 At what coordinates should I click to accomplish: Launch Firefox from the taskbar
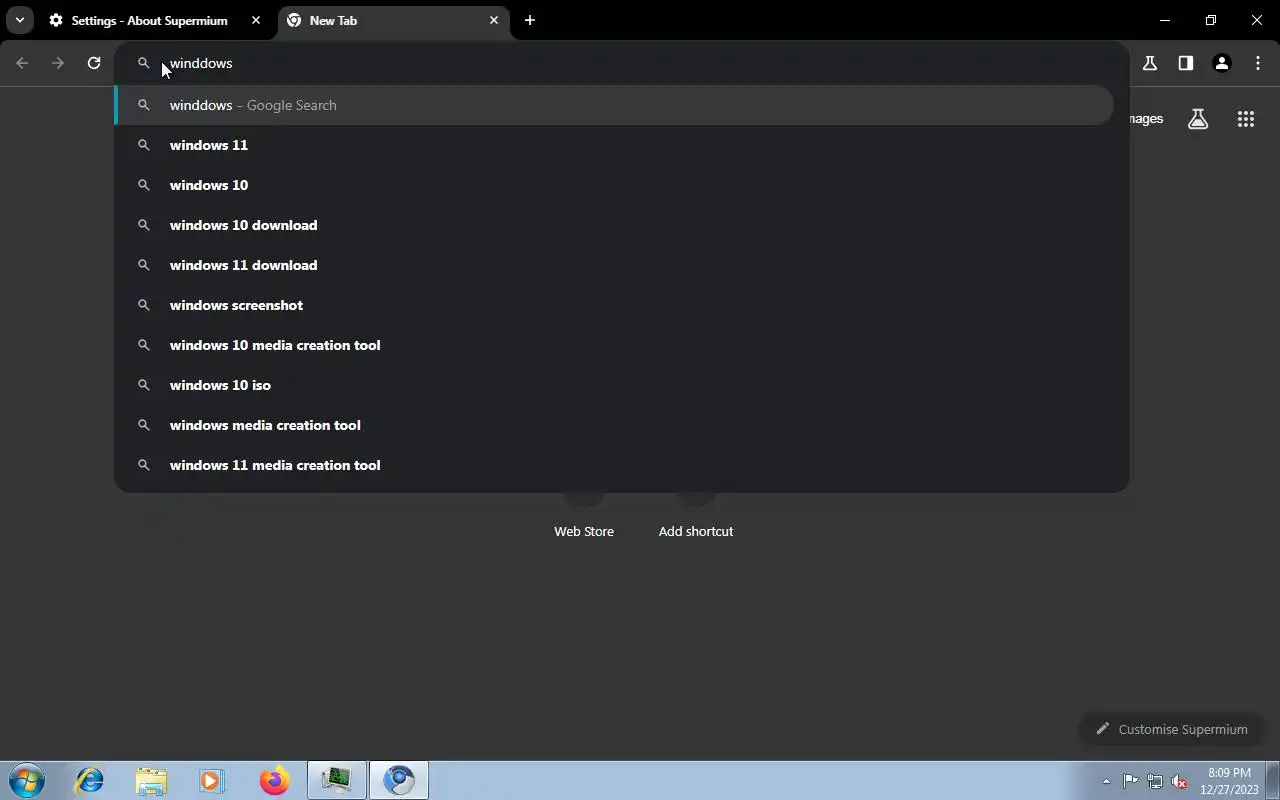[274, 780]
